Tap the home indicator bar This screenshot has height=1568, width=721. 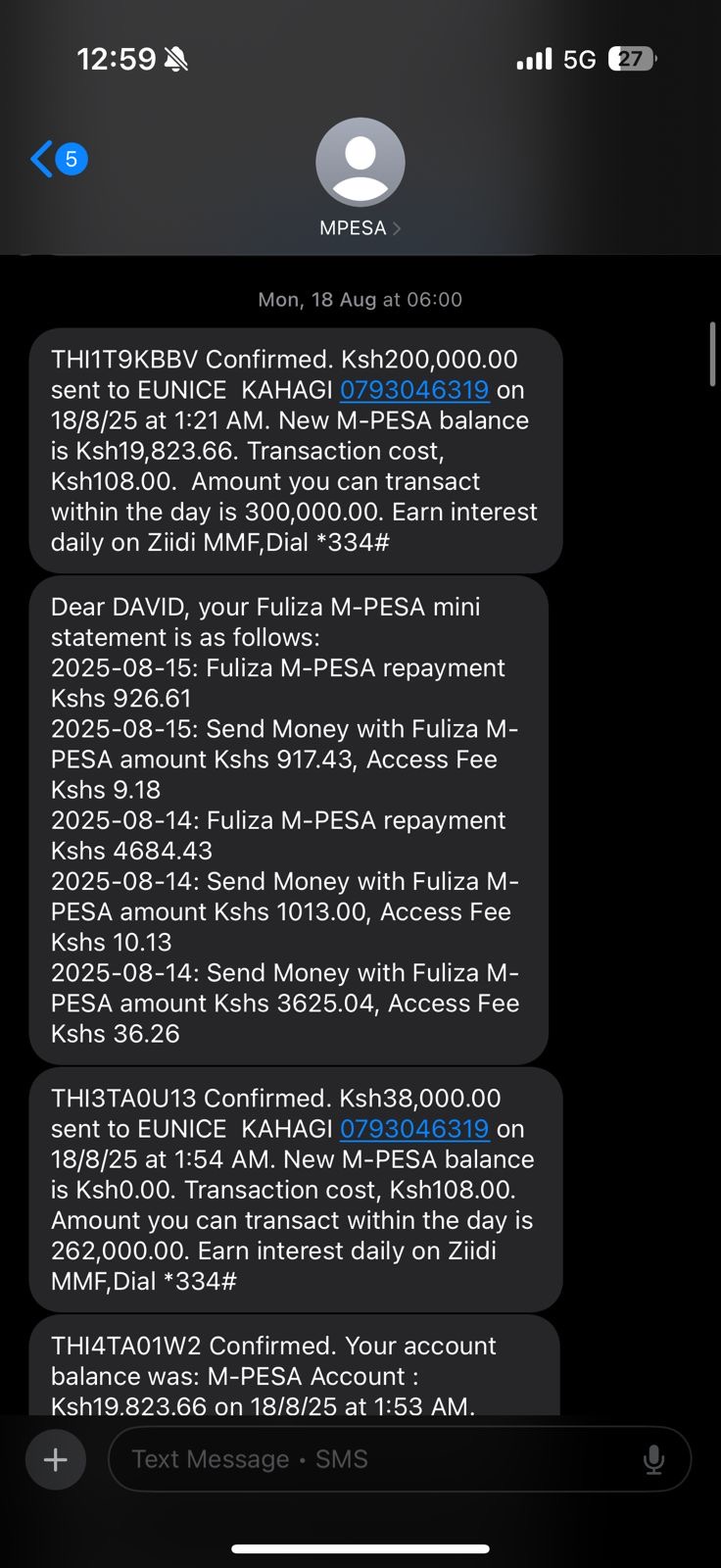point(360,1549)
